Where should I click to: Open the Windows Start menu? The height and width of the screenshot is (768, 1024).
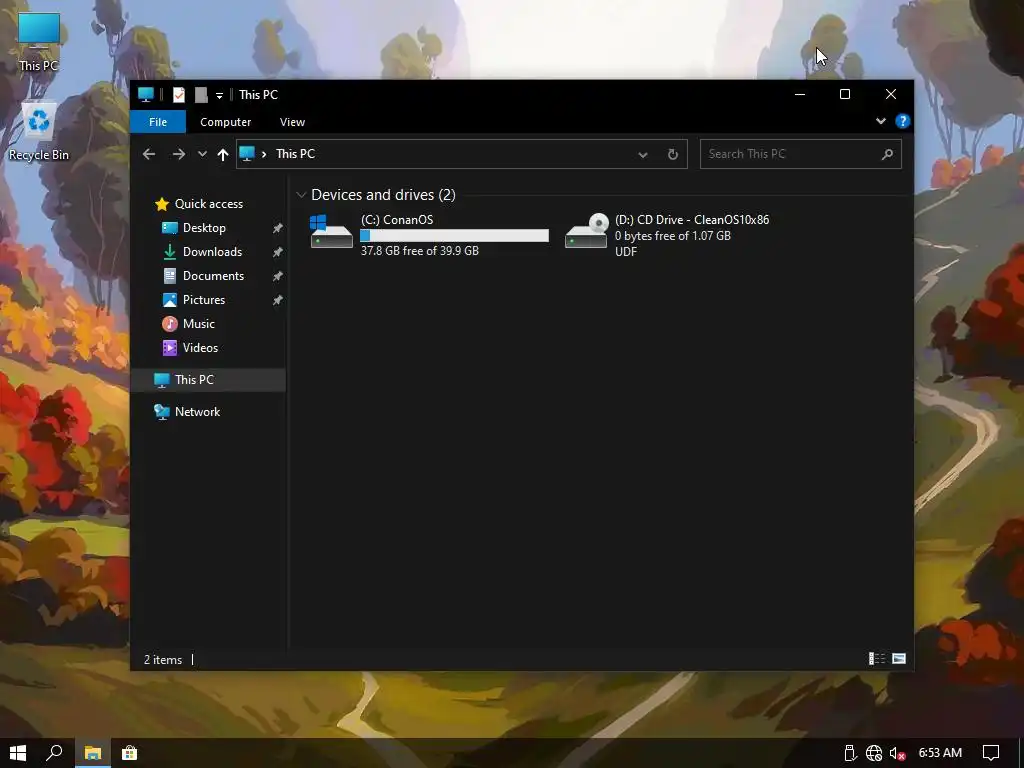click(18, 753)
